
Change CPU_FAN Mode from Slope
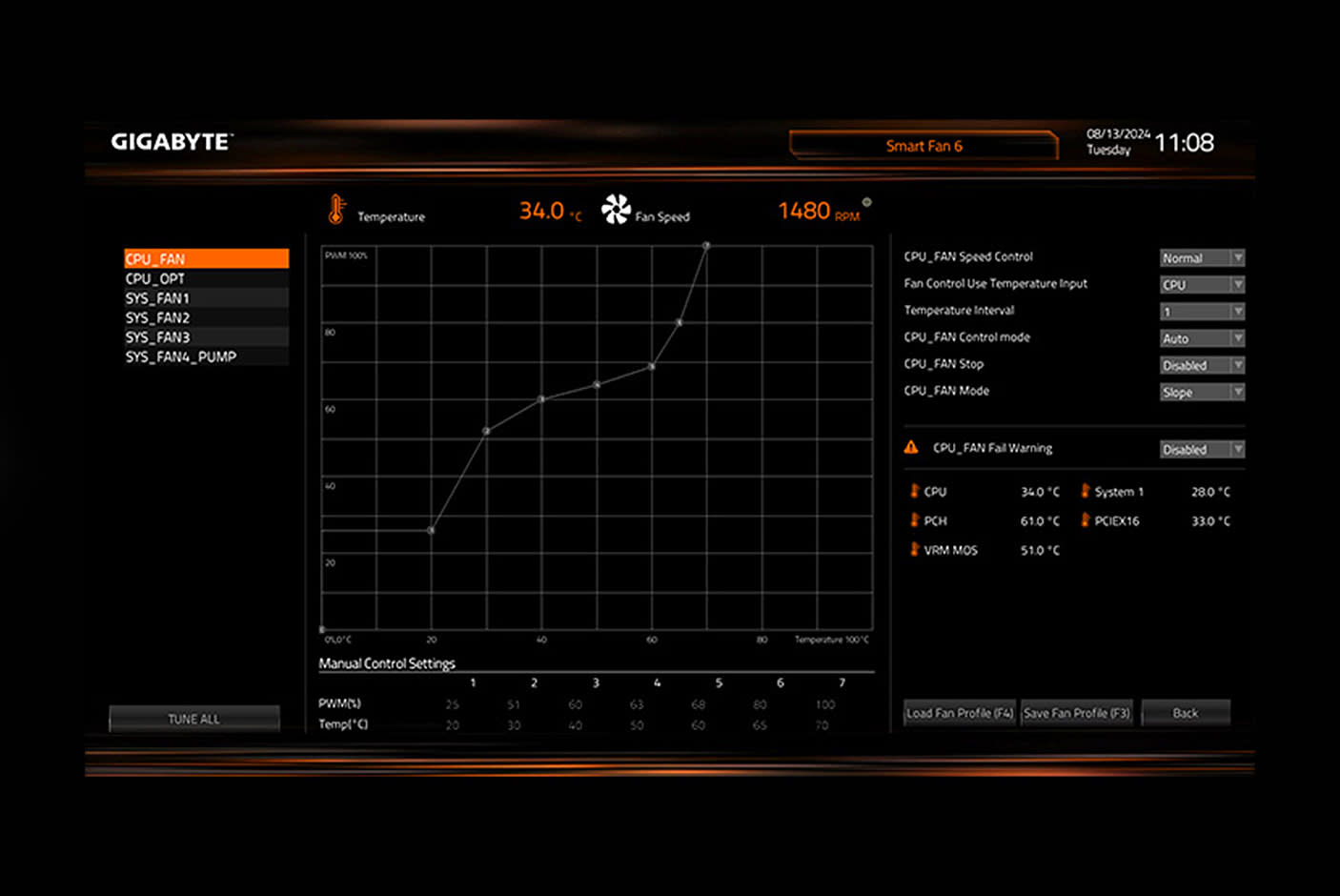(1201, 391)
